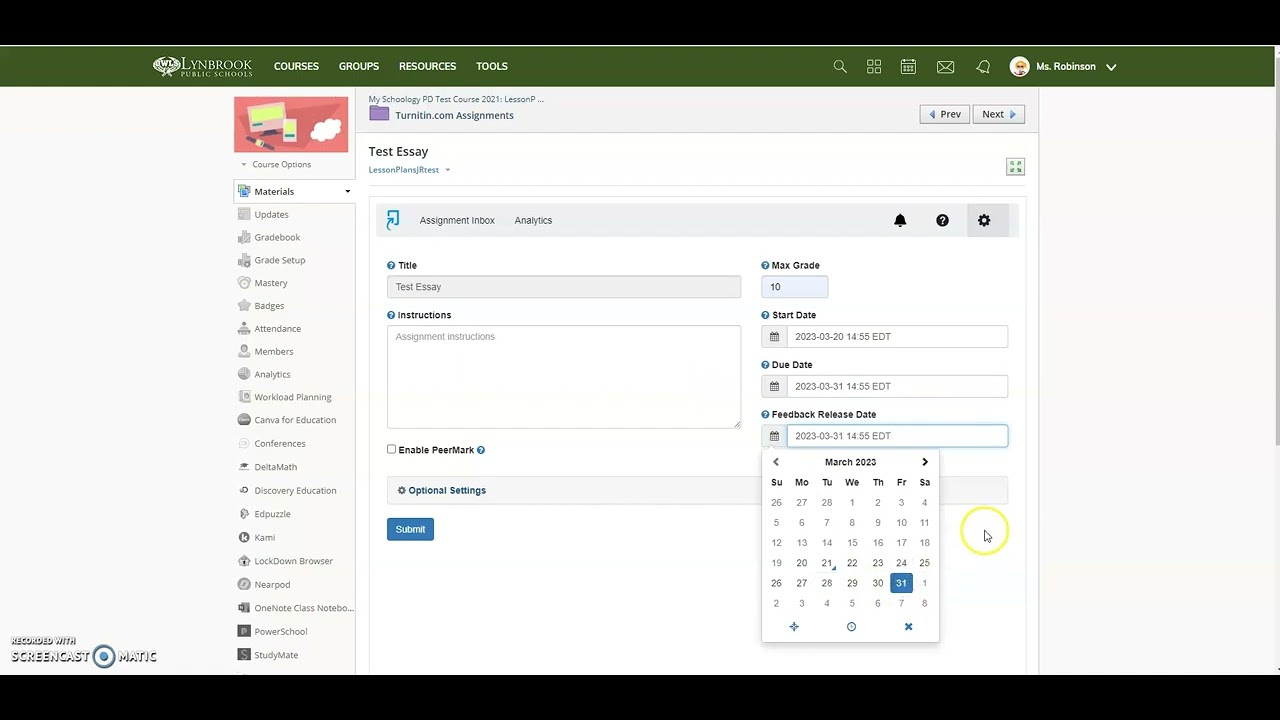Open the Ms. Robinson account dropdown
The width and height of the screenshot is (1280, 720).
pos(1064,67)
